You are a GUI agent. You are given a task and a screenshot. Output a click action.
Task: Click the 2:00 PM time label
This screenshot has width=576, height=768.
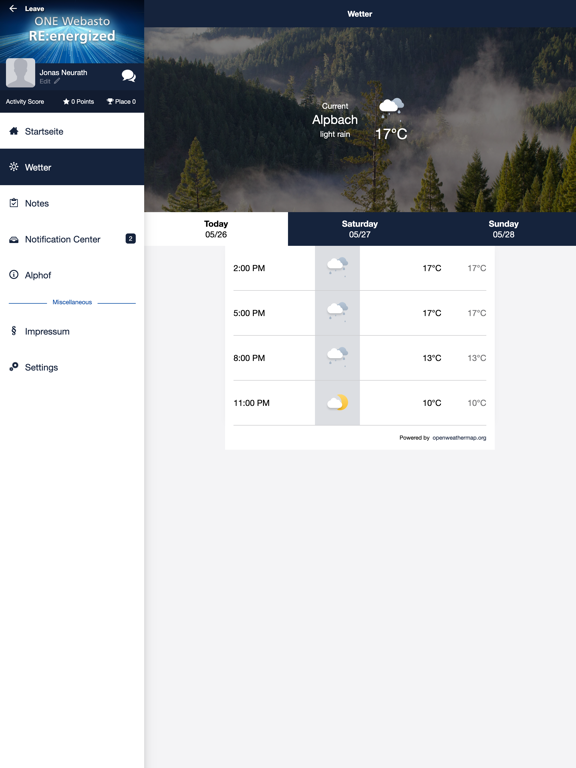click(x=249, y=268)
